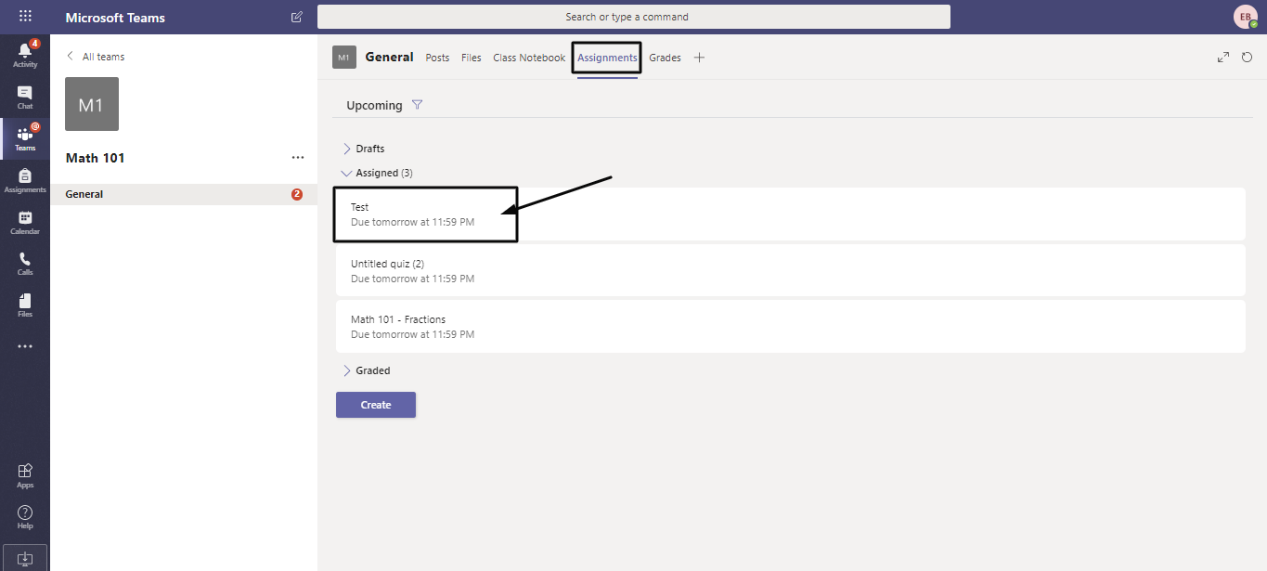Collapse the Assigned (3) section
The width and height of the screenshot is (1267, 571).
377,173
